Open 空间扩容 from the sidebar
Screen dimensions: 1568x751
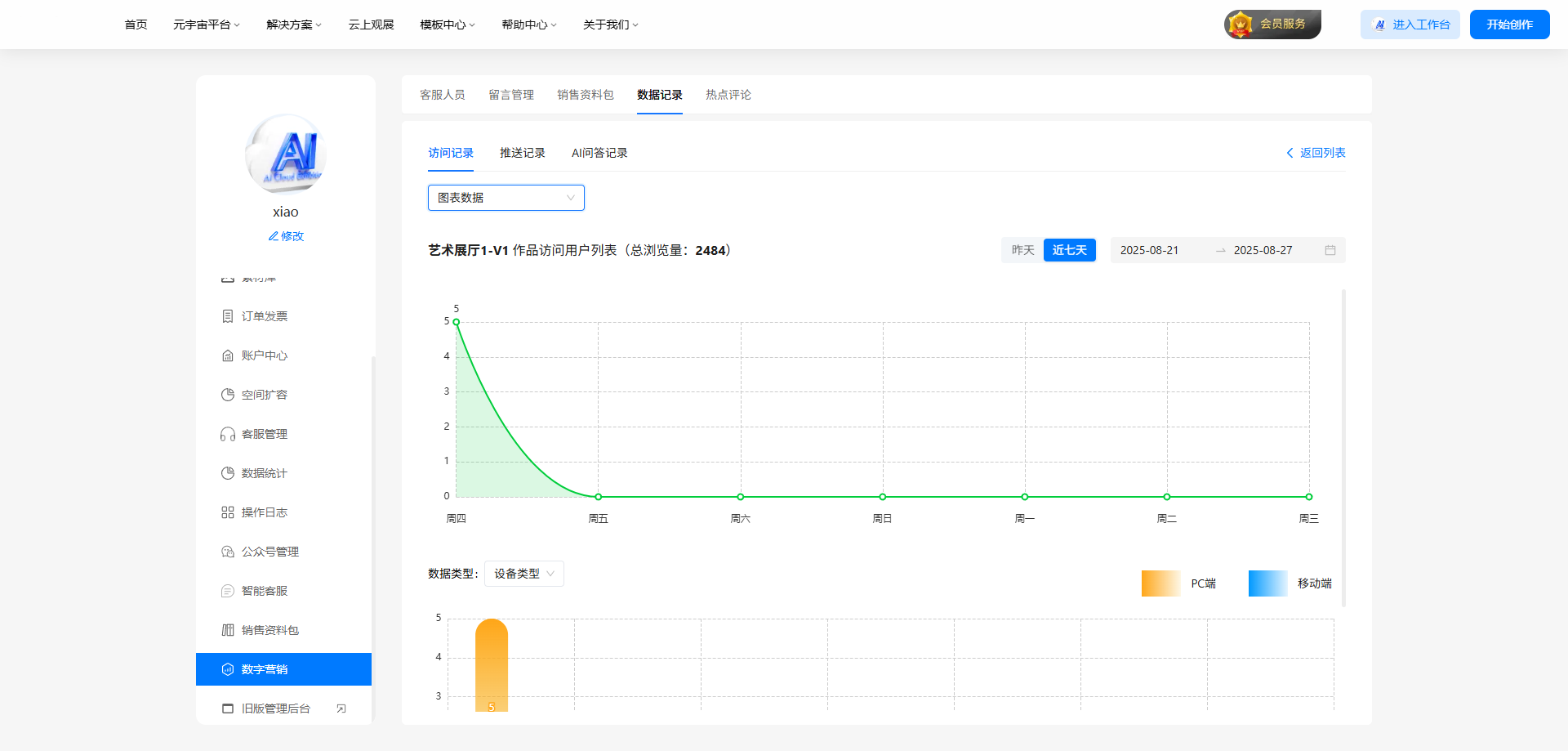[263, 395]
